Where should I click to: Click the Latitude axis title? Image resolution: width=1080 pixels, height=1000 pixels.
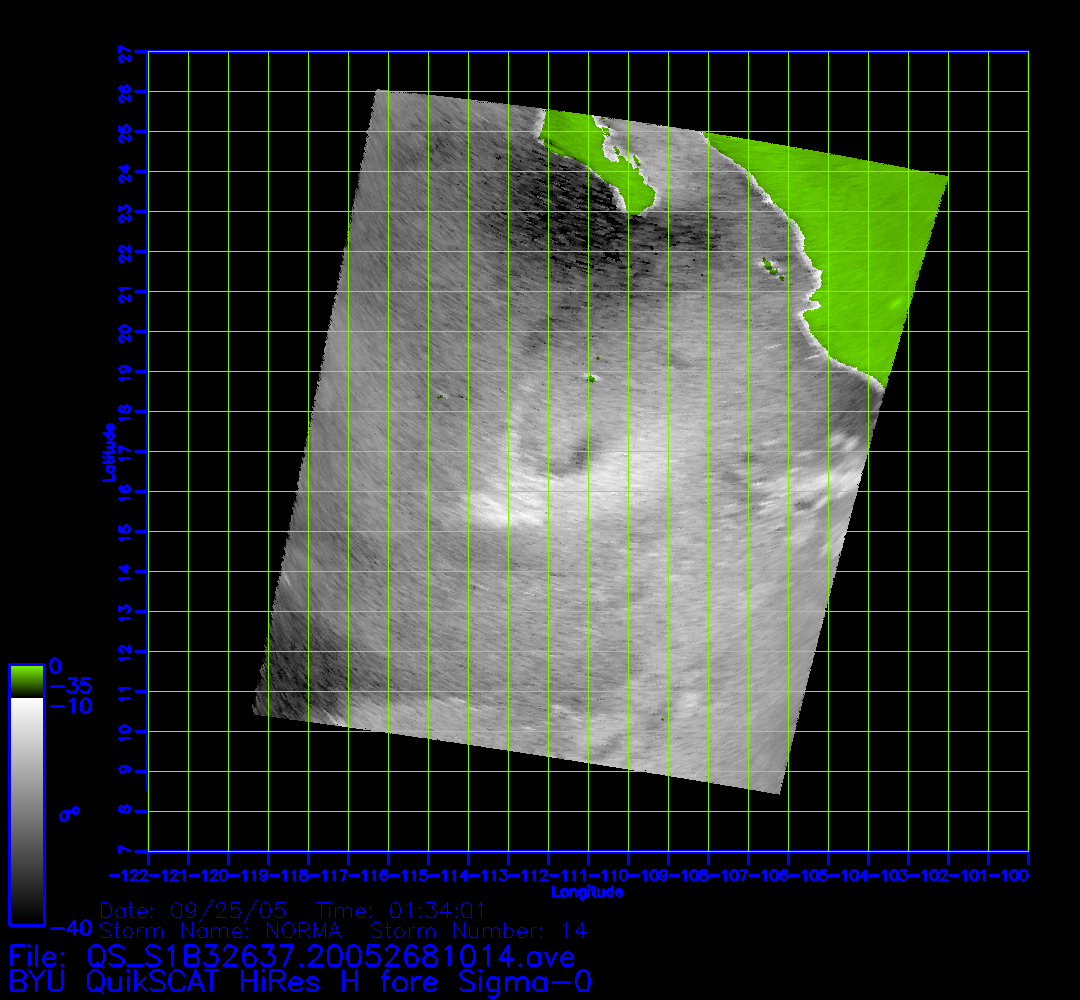pos(107,451)
